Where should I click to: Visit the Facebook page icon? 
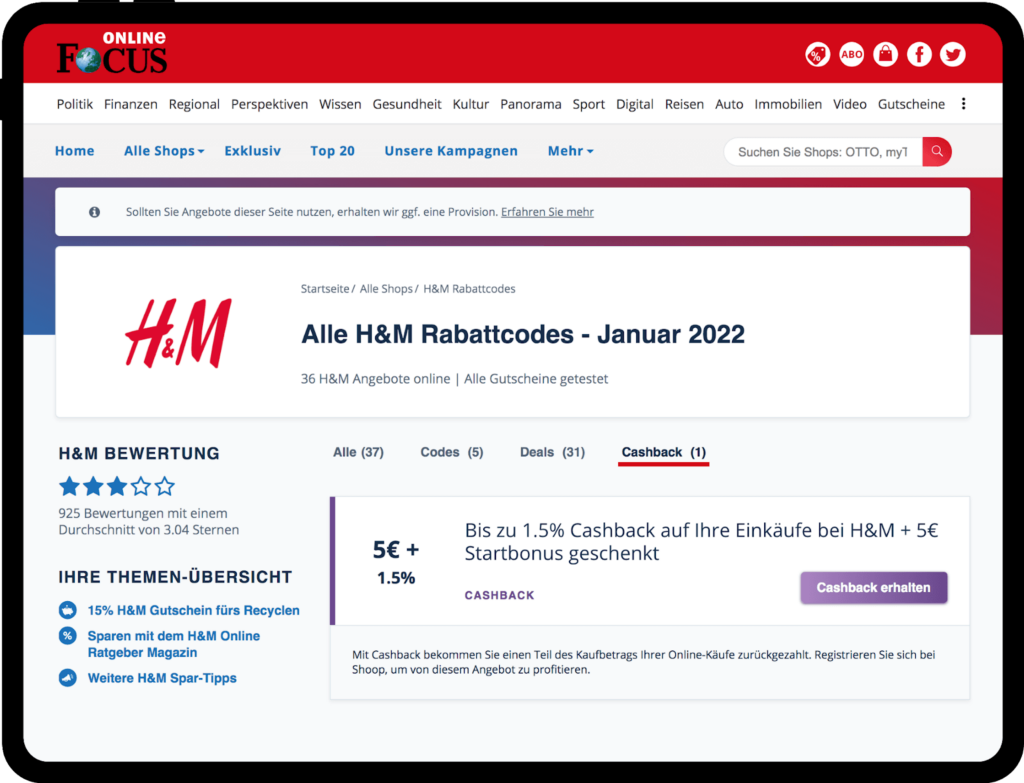pos(919,54)
